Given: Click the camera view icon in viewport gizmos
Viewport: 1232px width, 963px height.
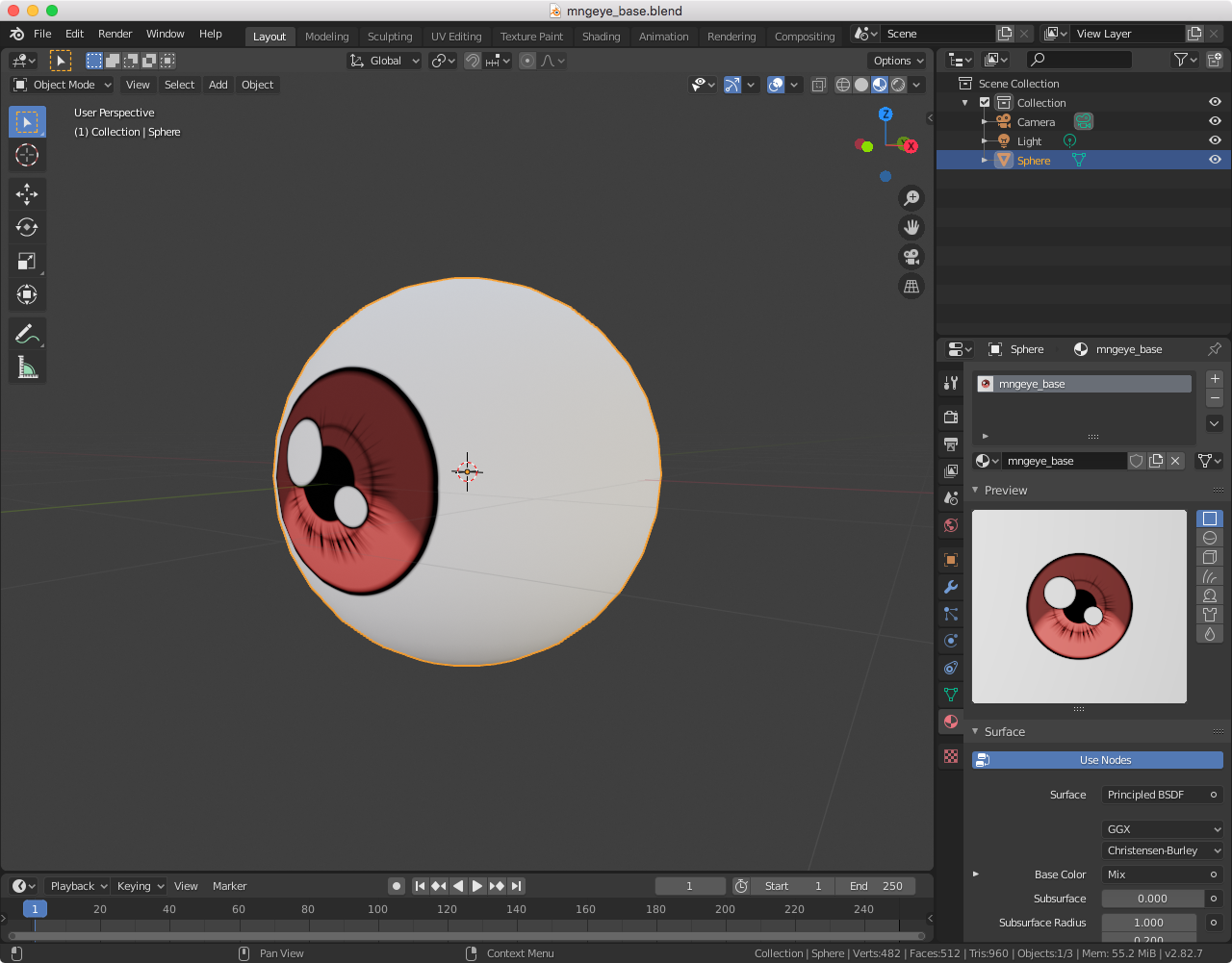Looking at the screenshot, I should pyautogui.click(x=911, y=256).
